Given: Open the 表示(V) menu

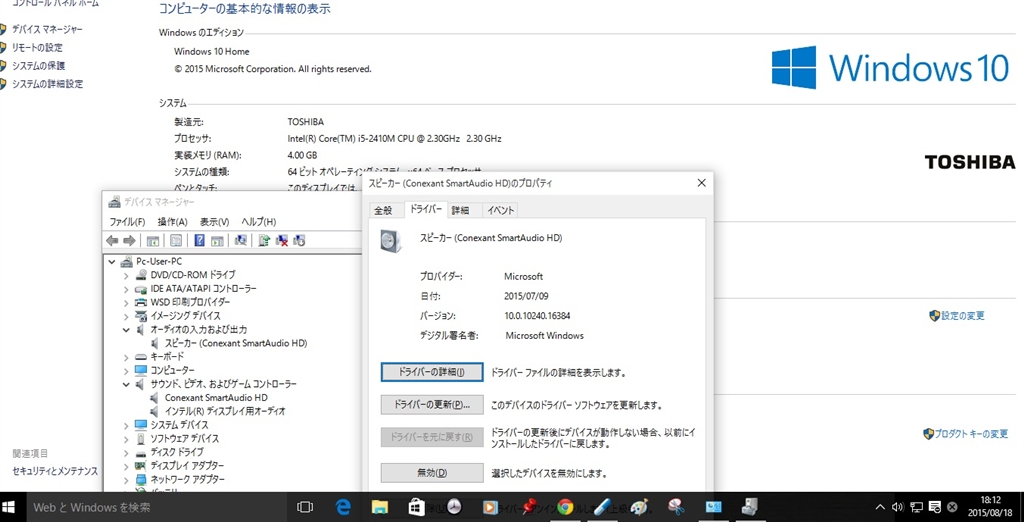Looking at the screenshot, I should (214, 221).
